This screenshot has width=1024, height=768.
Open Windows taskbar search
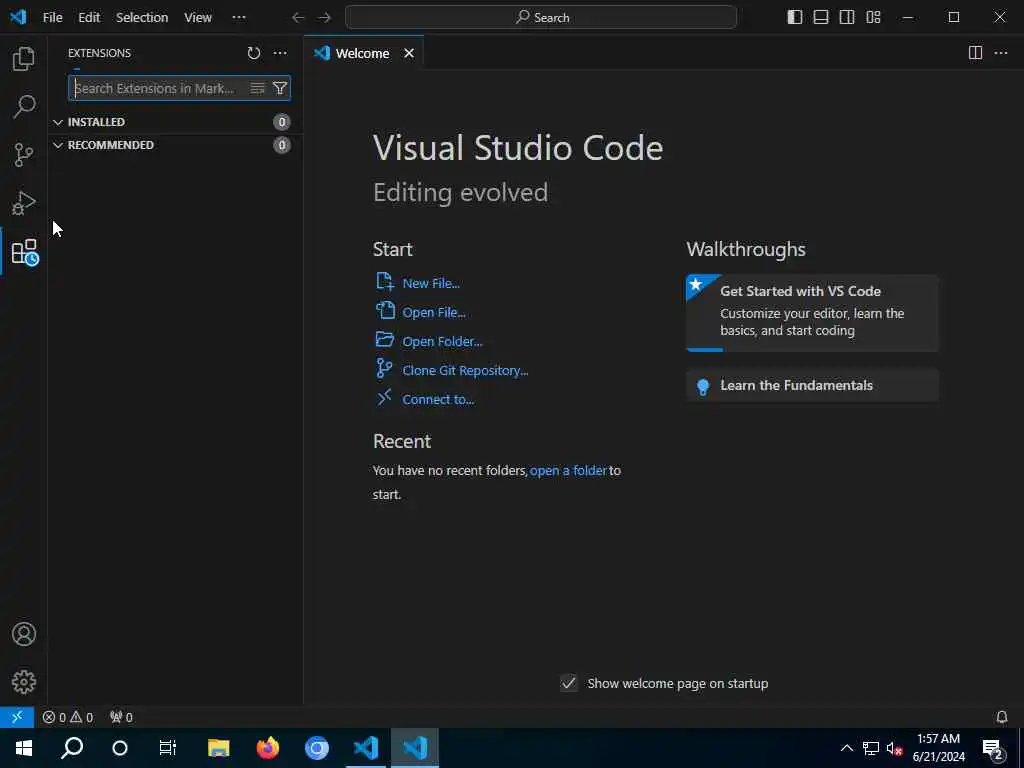72,748
